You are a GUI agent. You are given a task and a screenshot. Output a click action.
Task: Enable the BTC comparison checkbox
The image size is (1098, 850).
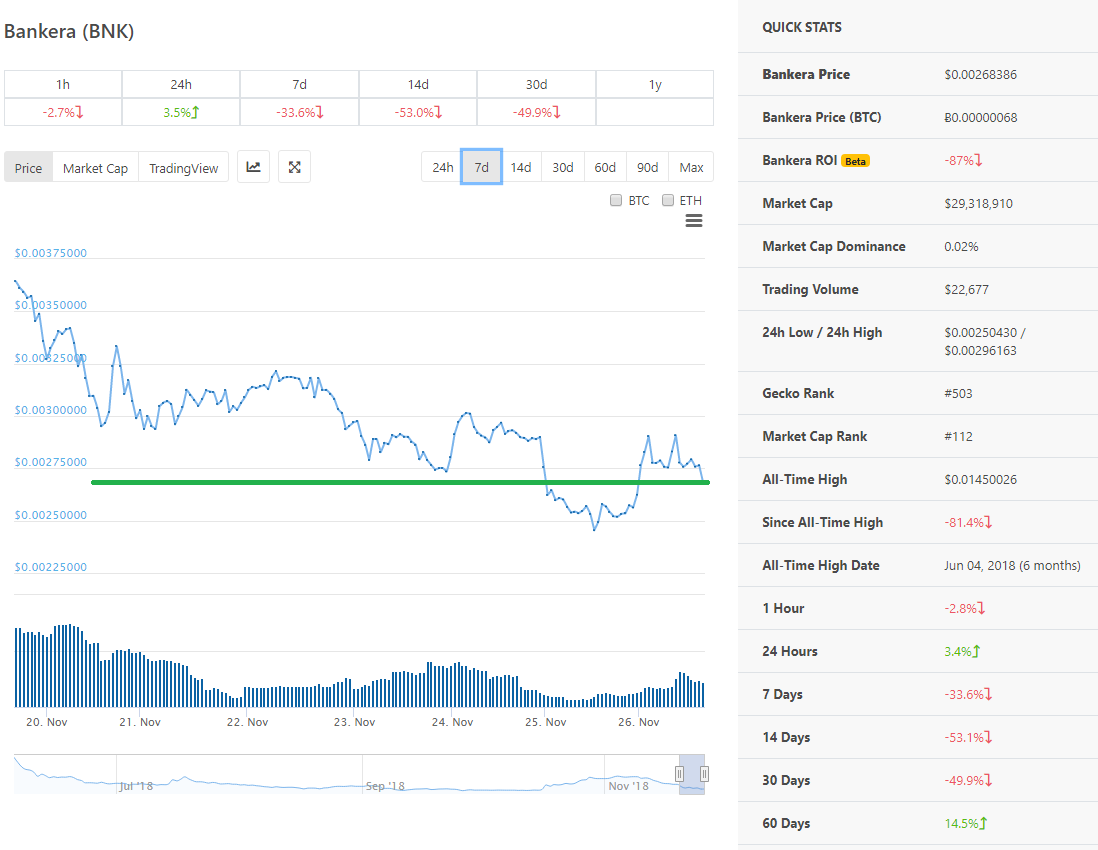[616, 200]
